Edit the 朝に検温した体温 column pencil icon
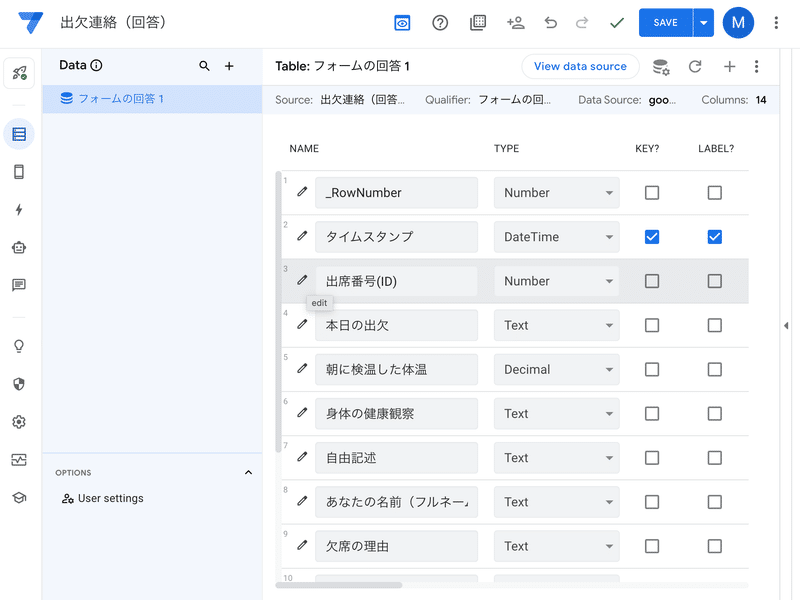Screen dimensions: 800x600 coord(302,368)
